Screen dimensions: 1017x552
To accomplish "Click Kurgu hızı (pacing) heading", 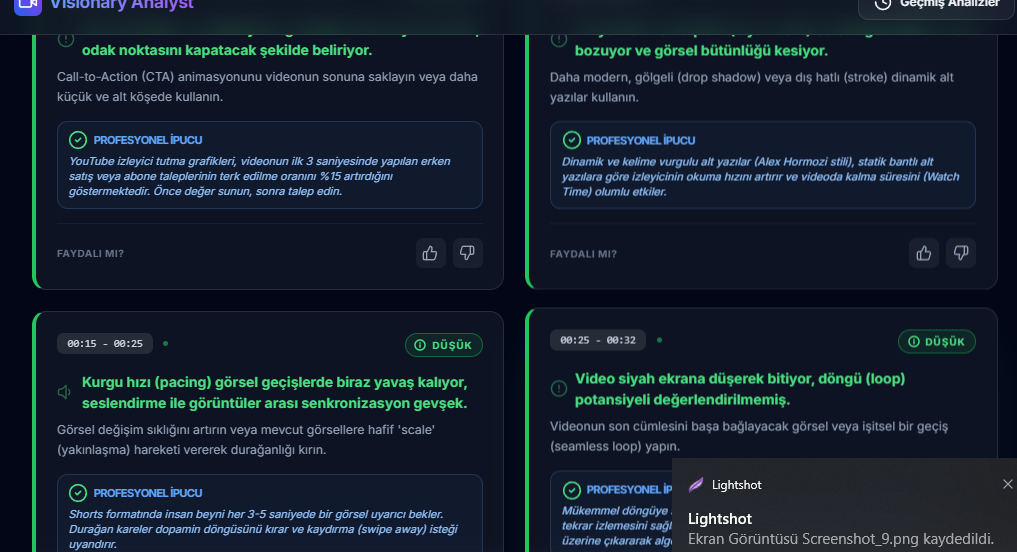I will (x=274, y=392).
